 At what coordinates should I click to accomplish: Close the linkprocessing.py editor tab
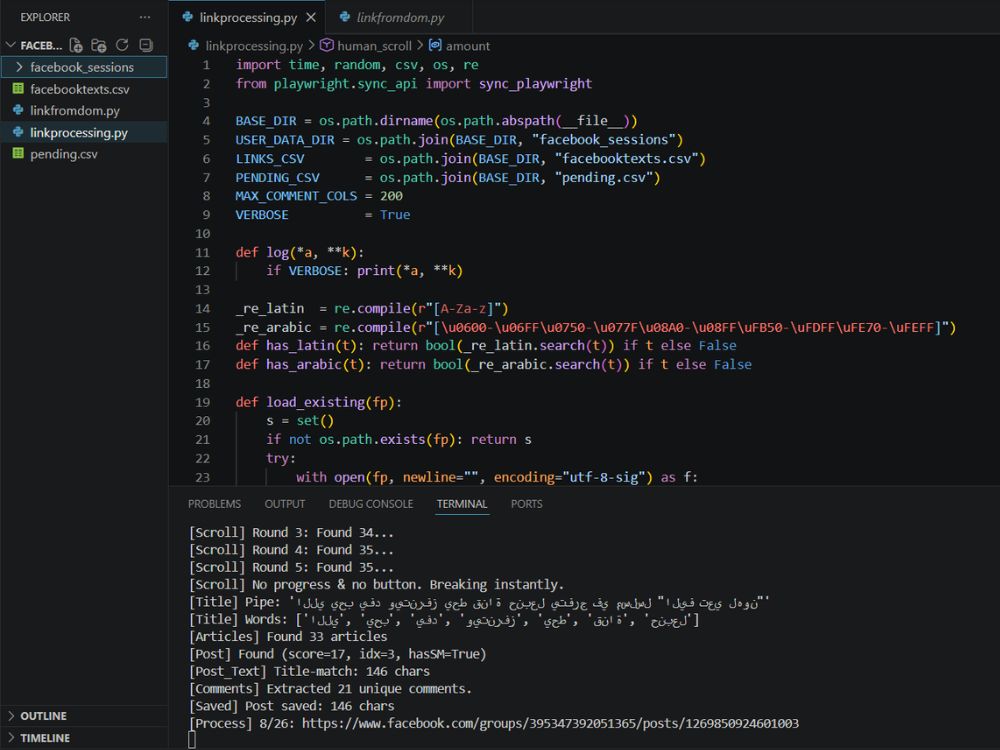coord(311,18)
